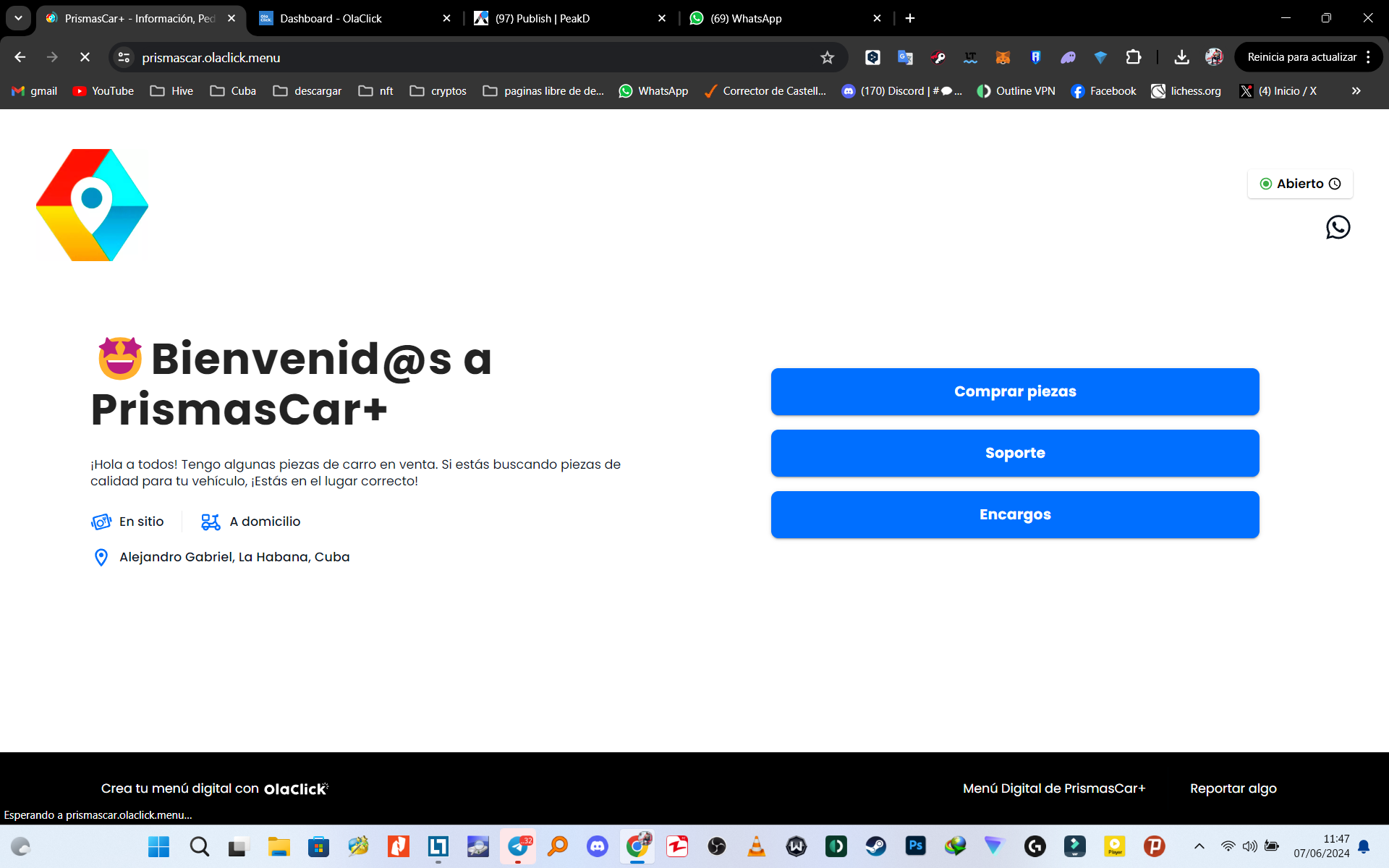The width and height of the screenshot is (1389, 868).
Task: Go back to the previous page
Action: pos(20,57)
